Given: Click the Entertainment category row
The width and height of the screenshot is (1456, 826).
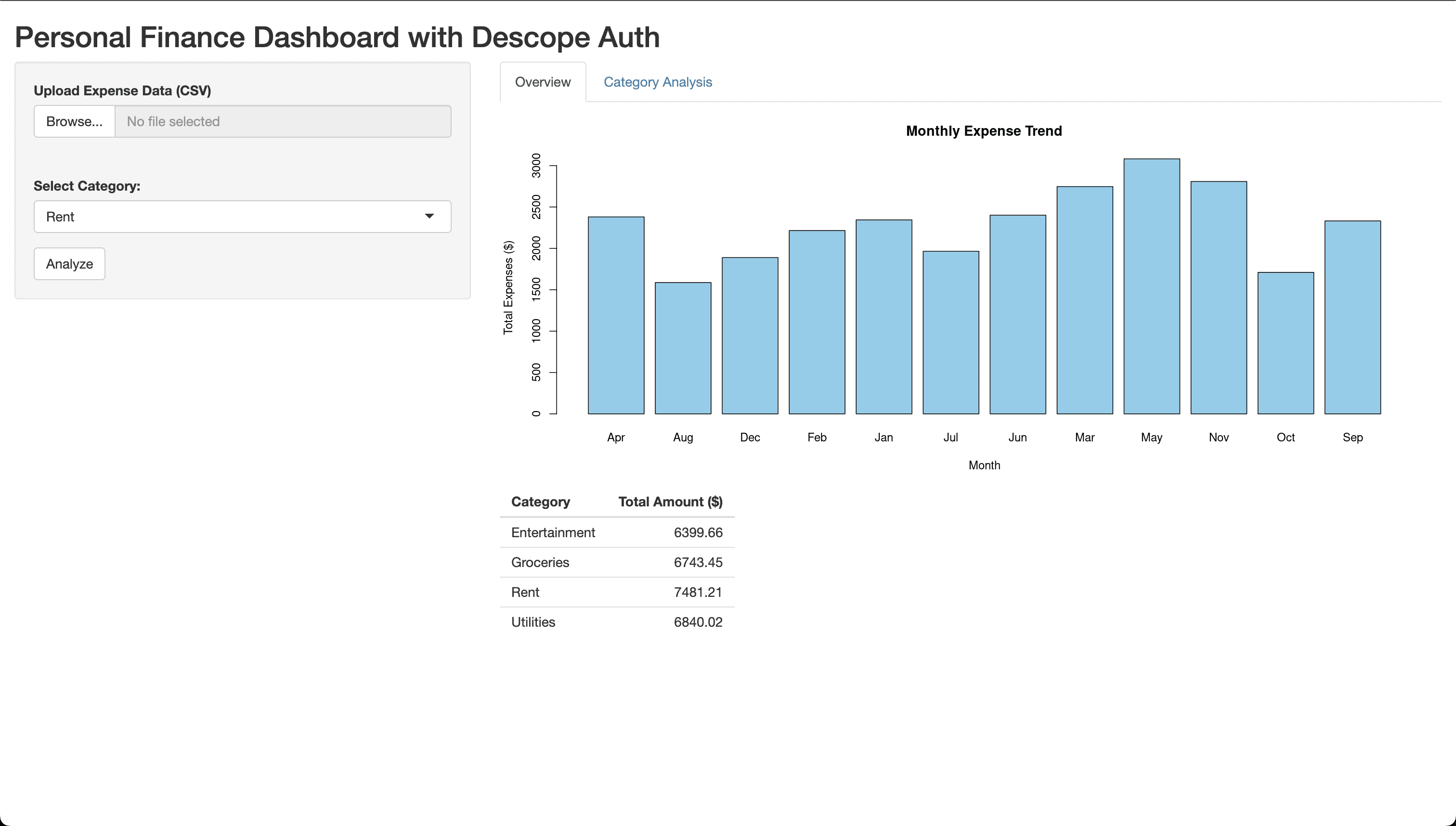Looking at the screenshot, I should point(553,532).
